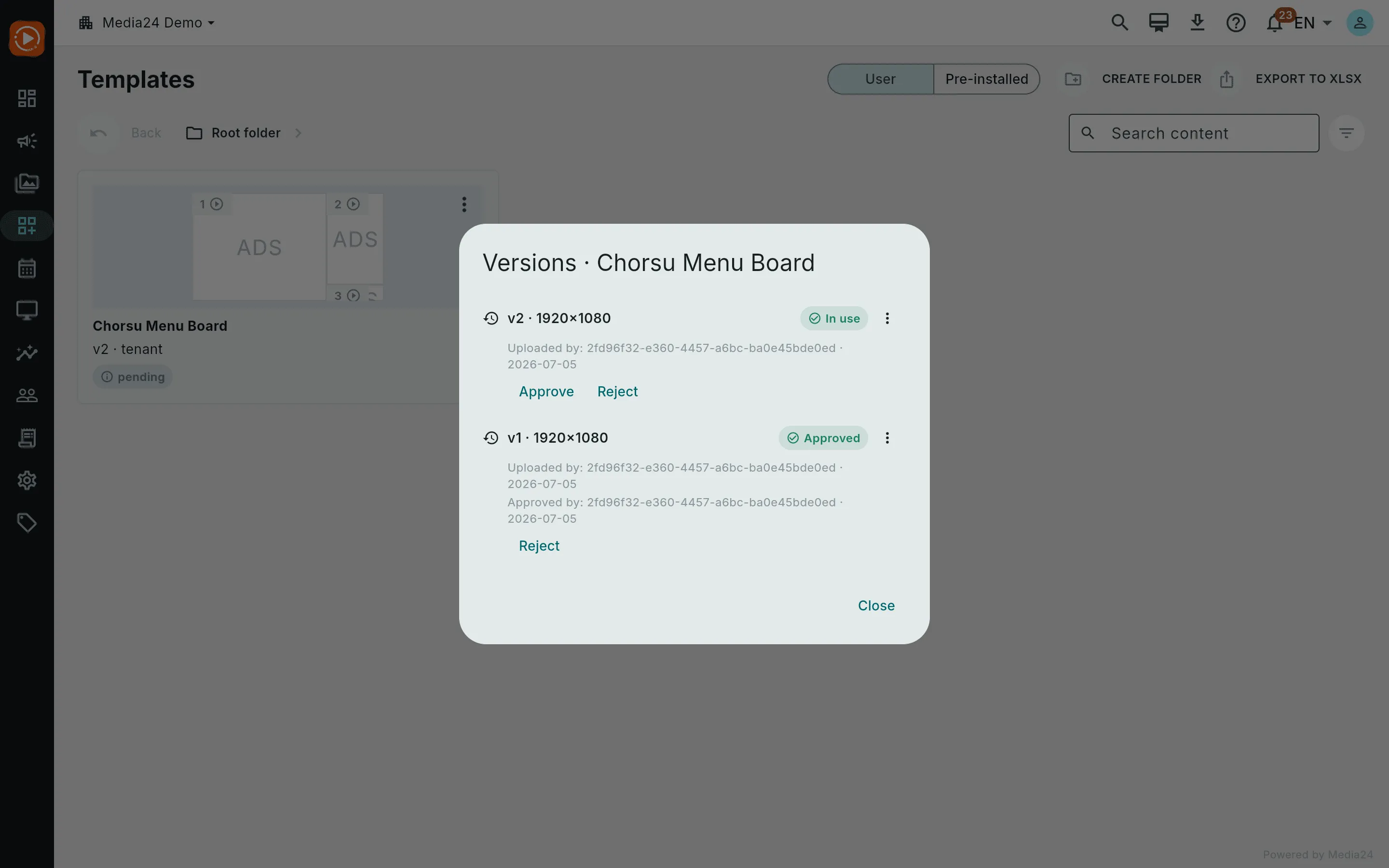Expand the Media24 Demo organization dropdown
This screenshot has height=868, width=1389.
[x=211, y=23]
